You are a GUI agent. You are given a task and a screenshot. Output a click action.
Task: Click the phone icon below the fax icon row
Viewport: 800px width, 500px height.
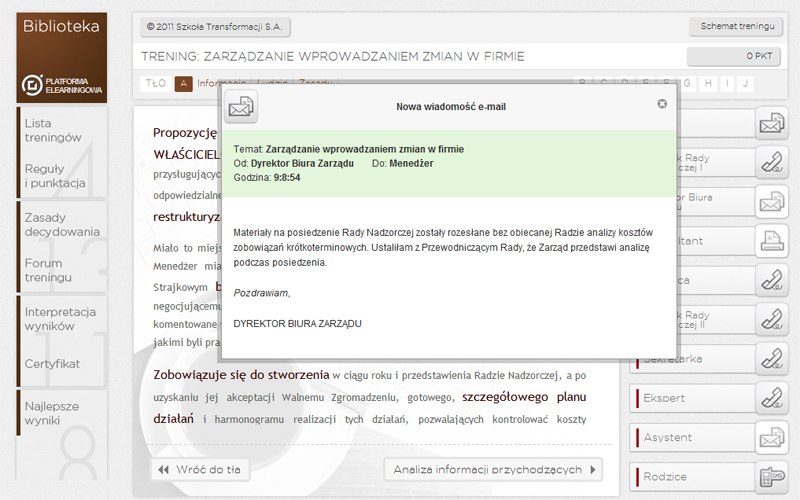pos(771,280)
